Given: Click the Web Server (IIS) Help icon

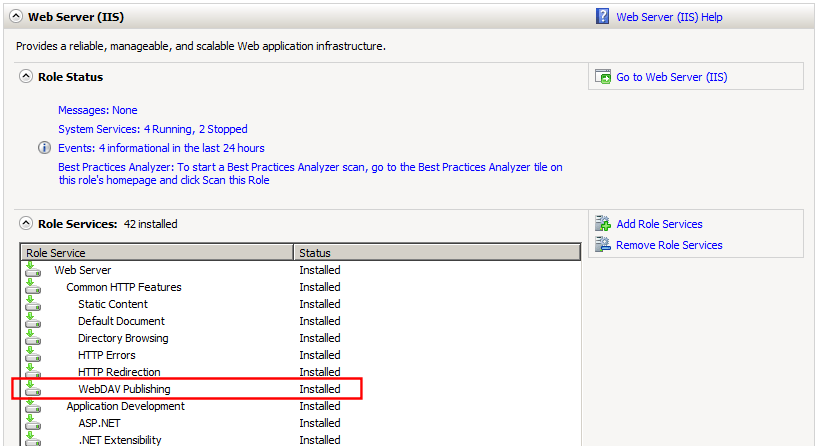Looking at the screenshot, I should pyautogui.click(x=603, y=17).
